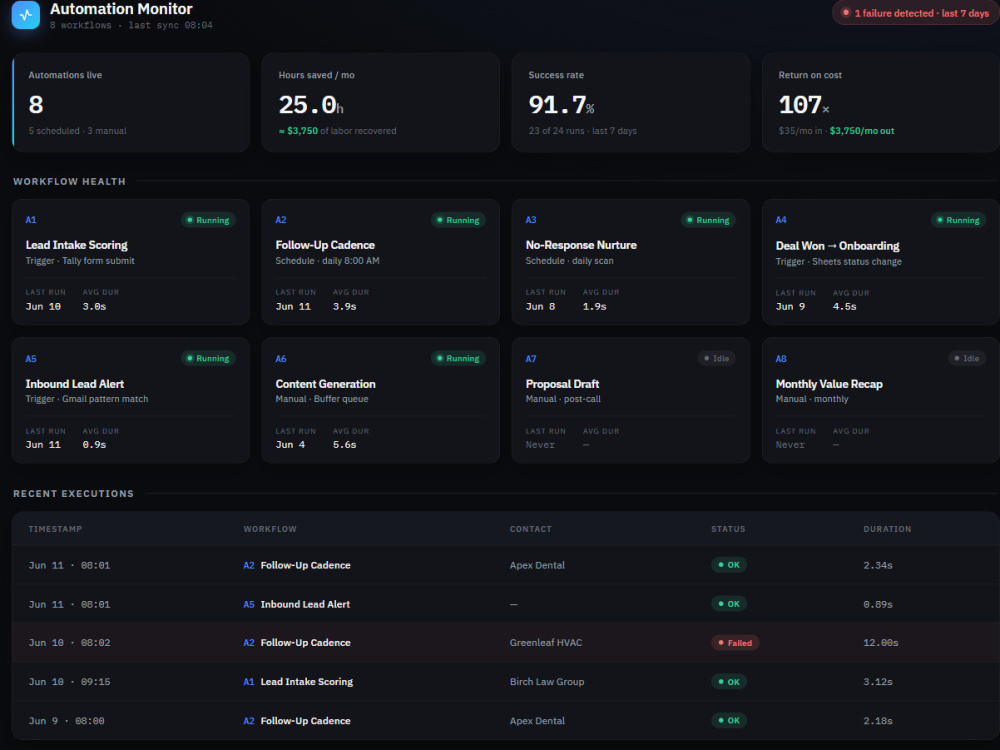The height and width of the screenshot is (750, 1000).
Task: Click the Greenleaf HVAC contact
Action: [546, 643]
